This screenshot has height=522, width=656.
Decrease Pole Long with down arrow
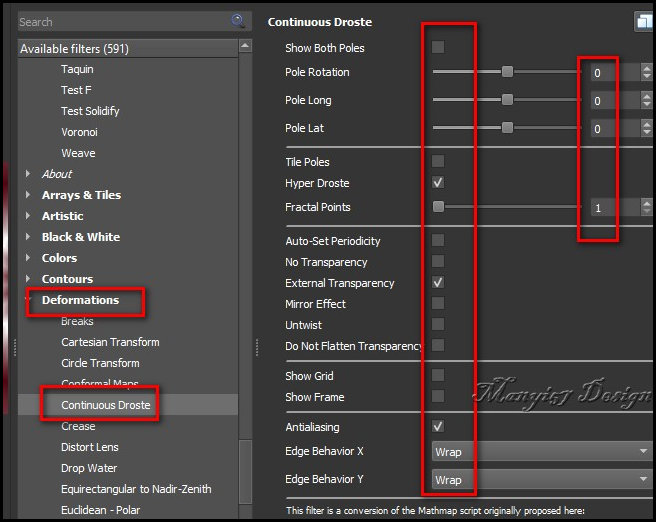(646, 105)
